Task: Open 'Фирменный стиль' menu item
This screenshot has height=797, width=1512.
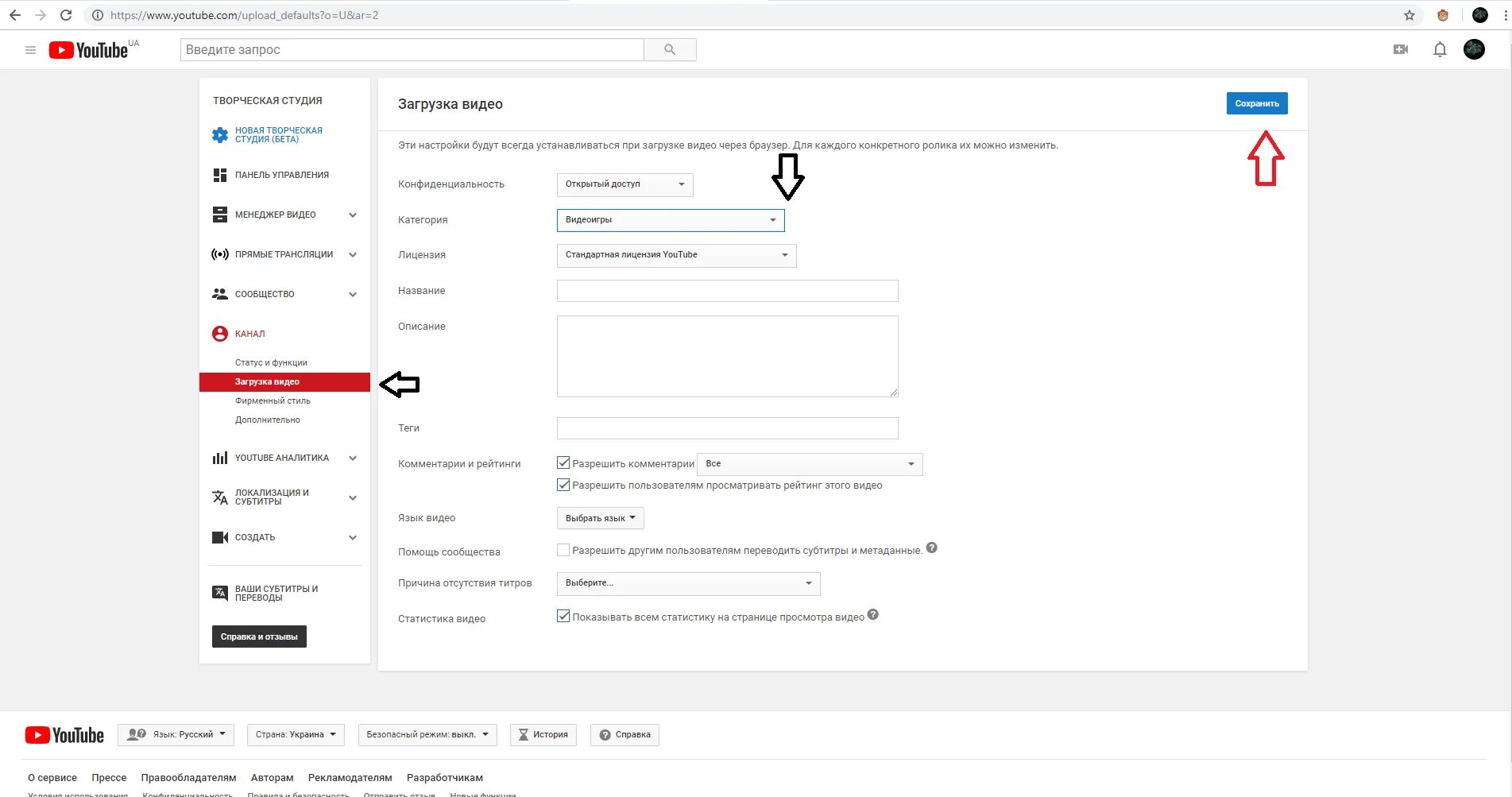Action: (x=273, y=400)
